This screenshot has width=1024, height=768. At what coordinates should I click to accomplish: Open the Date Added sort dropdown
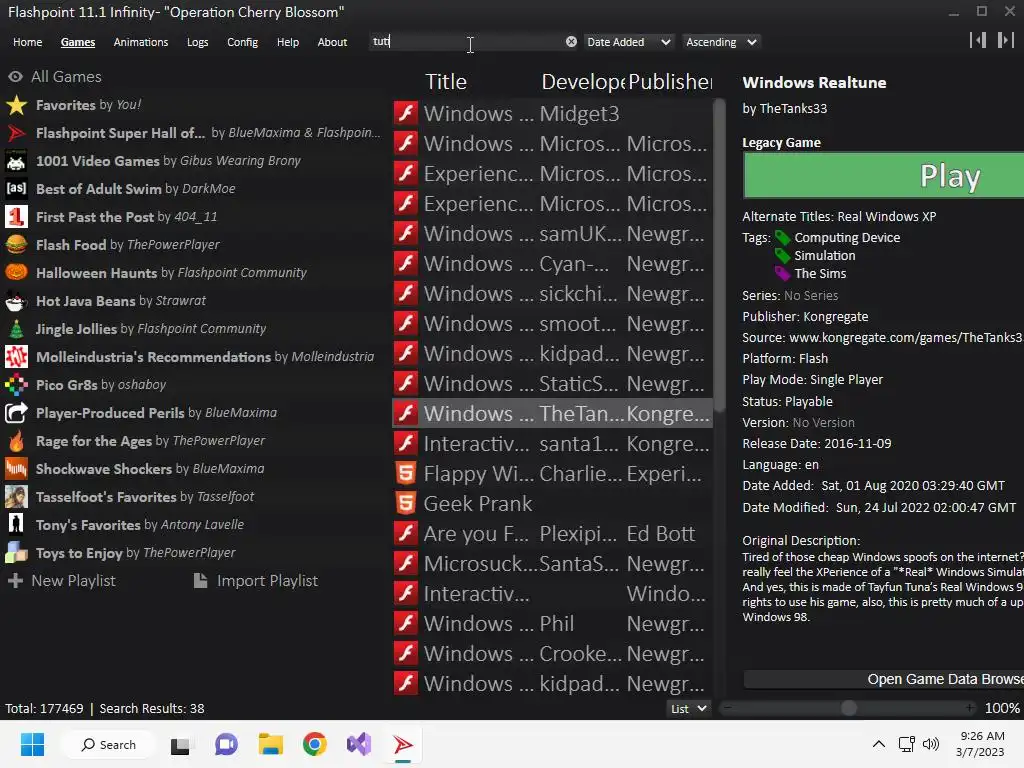(628, 42)
